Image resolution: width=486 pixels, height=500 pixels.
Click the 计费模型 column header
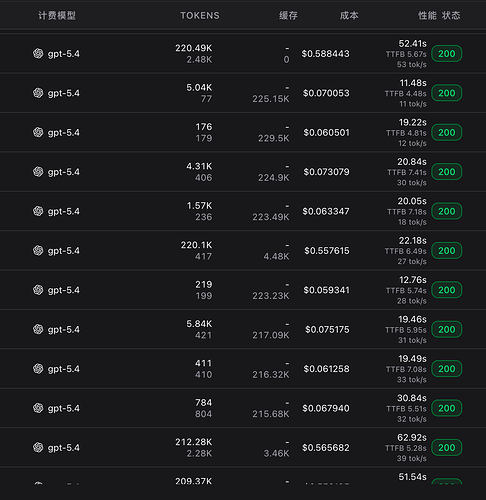[x=57, y=15]
